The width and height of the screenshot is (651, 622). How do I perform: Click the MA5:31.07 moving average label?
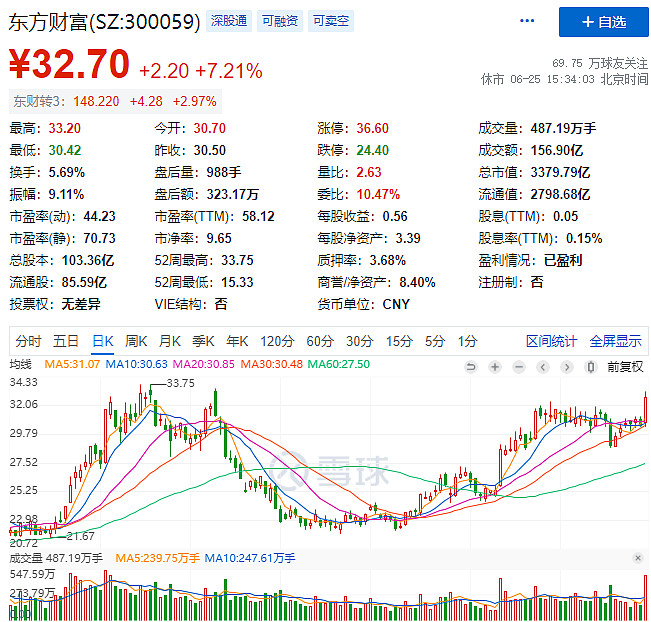[72, 364]
